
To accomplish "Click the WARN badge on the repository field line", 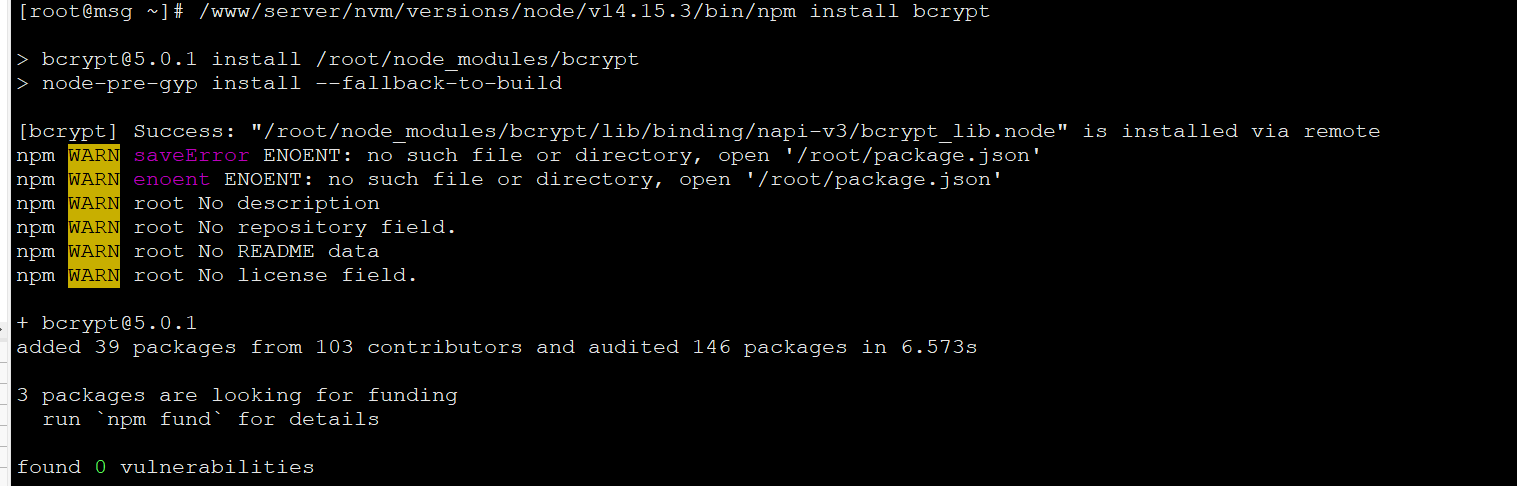I will 94,227.
